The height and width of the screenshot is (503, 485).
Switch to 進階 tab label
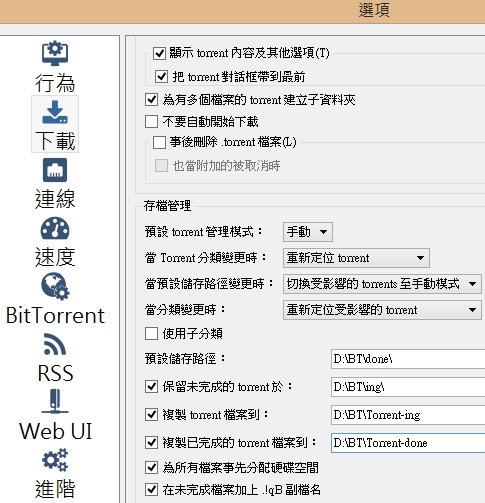55,489
